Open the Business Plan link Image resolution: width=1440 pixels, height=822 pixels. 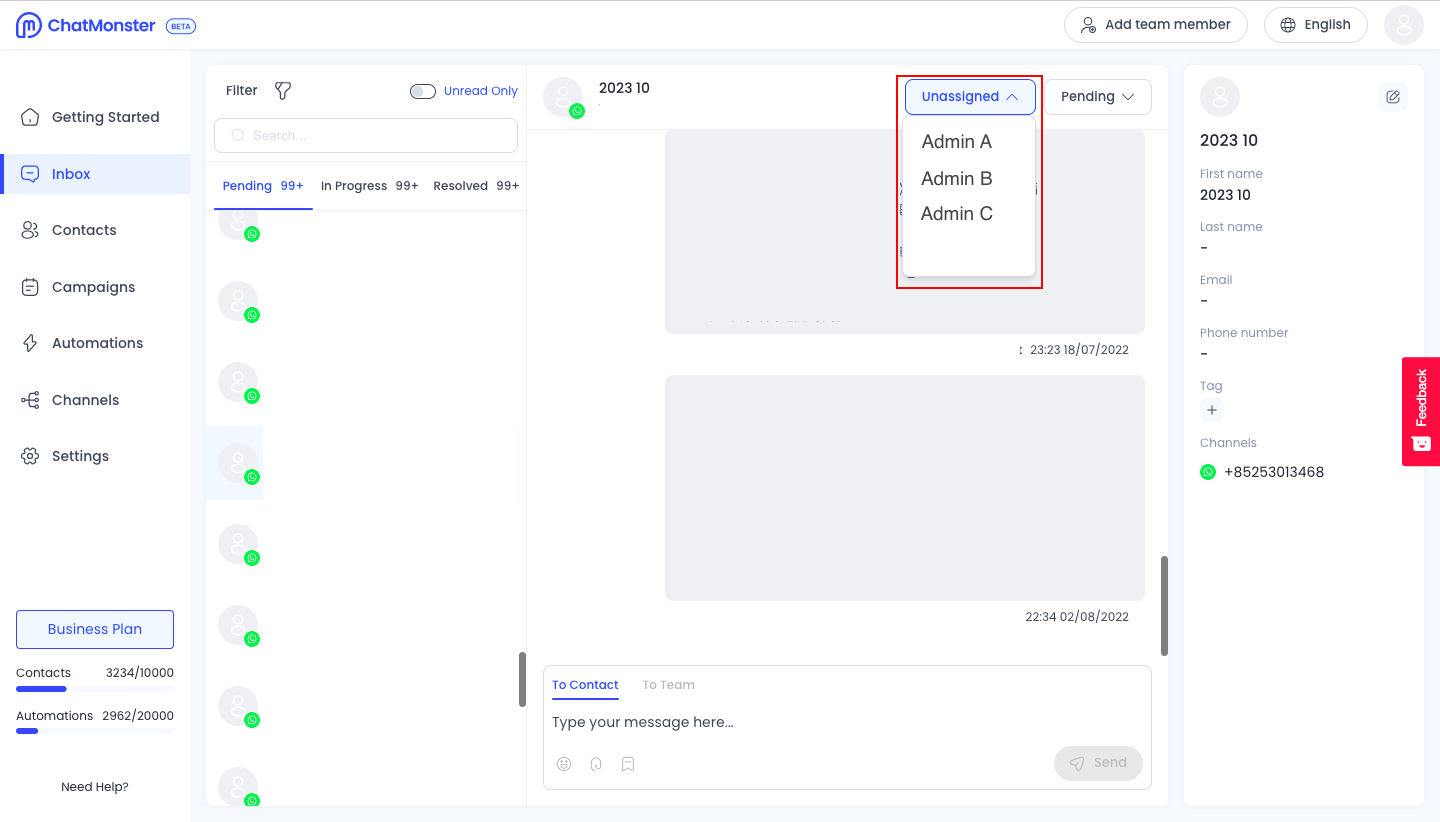(x=94, y=629)
